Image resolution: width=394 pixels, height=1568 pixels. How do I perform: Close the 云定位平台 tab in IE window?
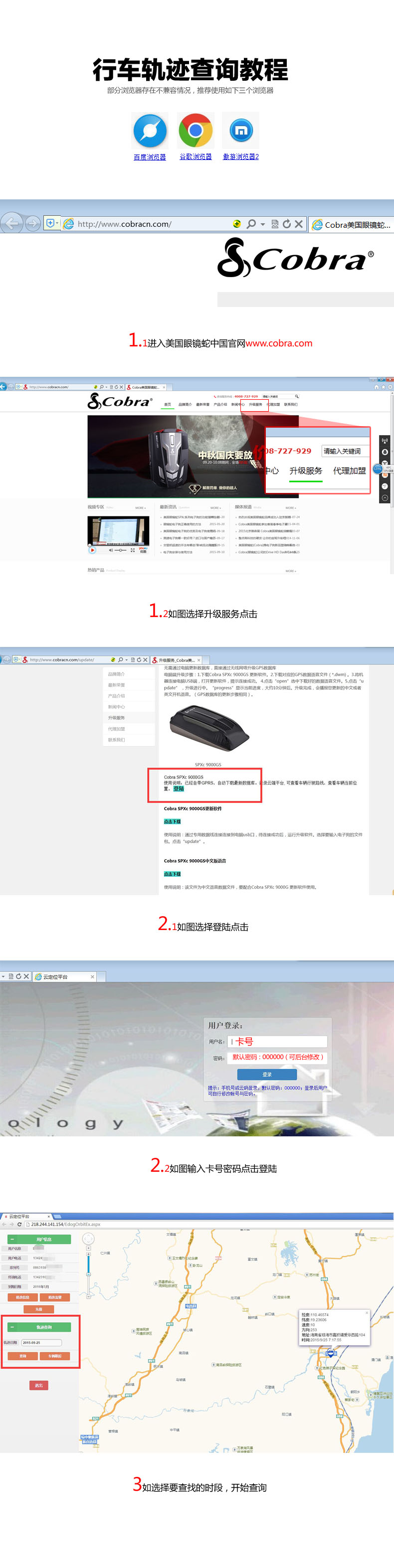point(93,976)
